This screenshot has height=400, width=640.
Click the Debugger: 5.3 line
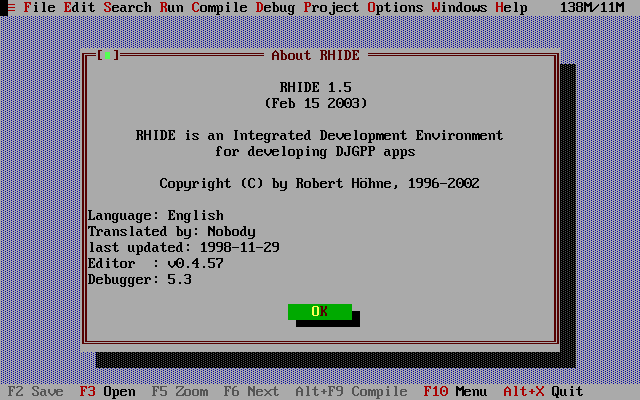coord(140,279)
